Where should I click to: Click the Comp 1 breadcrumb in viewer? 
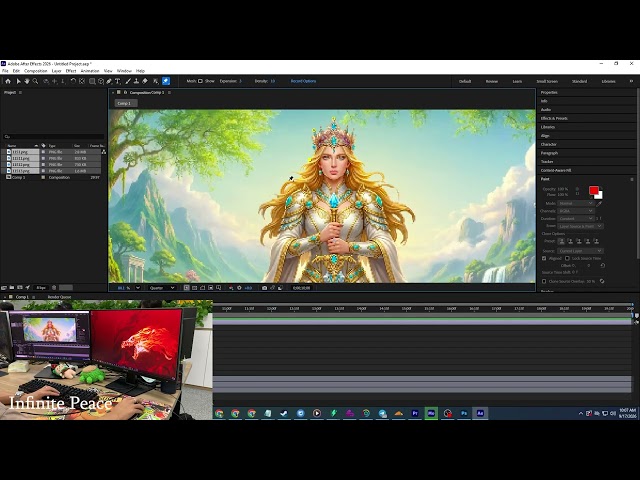point(124,104)
